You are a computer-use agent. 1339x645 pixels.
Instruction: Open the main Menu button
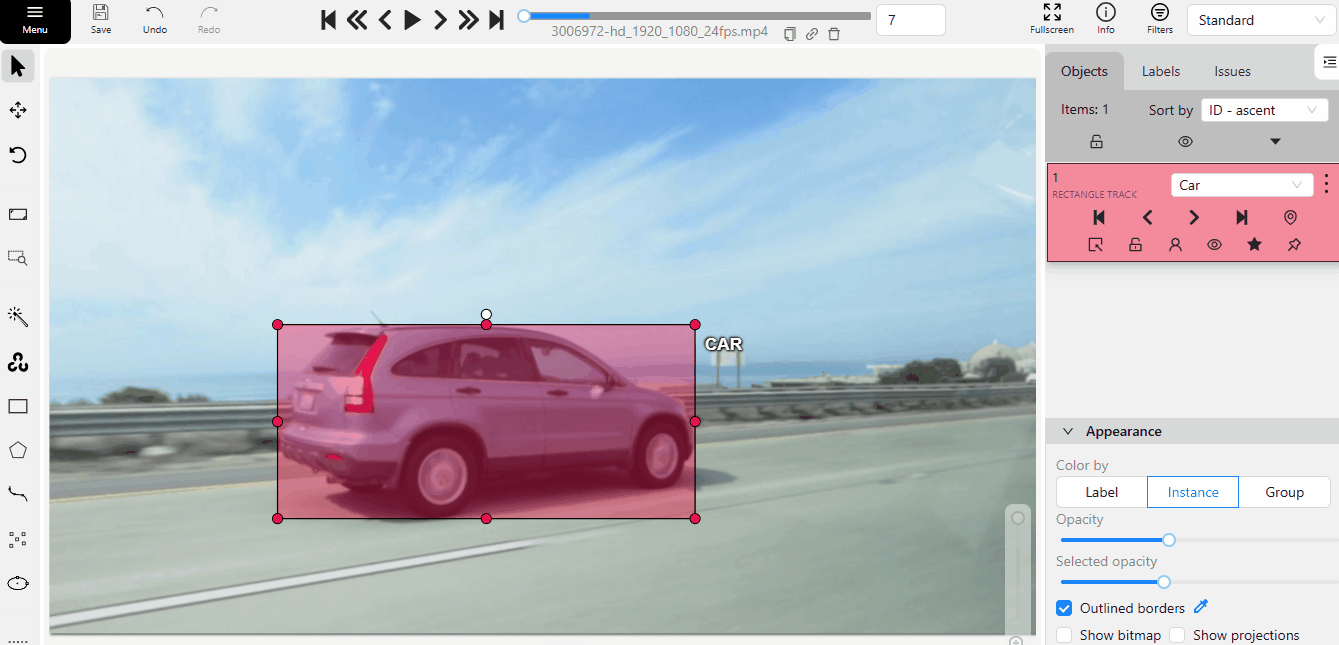click(x=35, y=21)
